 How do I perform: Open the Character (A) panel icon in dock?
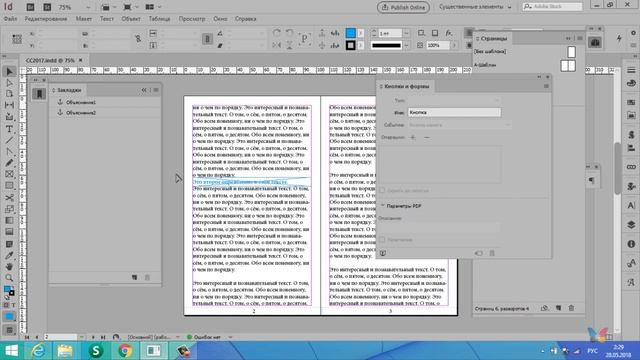(x=631, y=205)
